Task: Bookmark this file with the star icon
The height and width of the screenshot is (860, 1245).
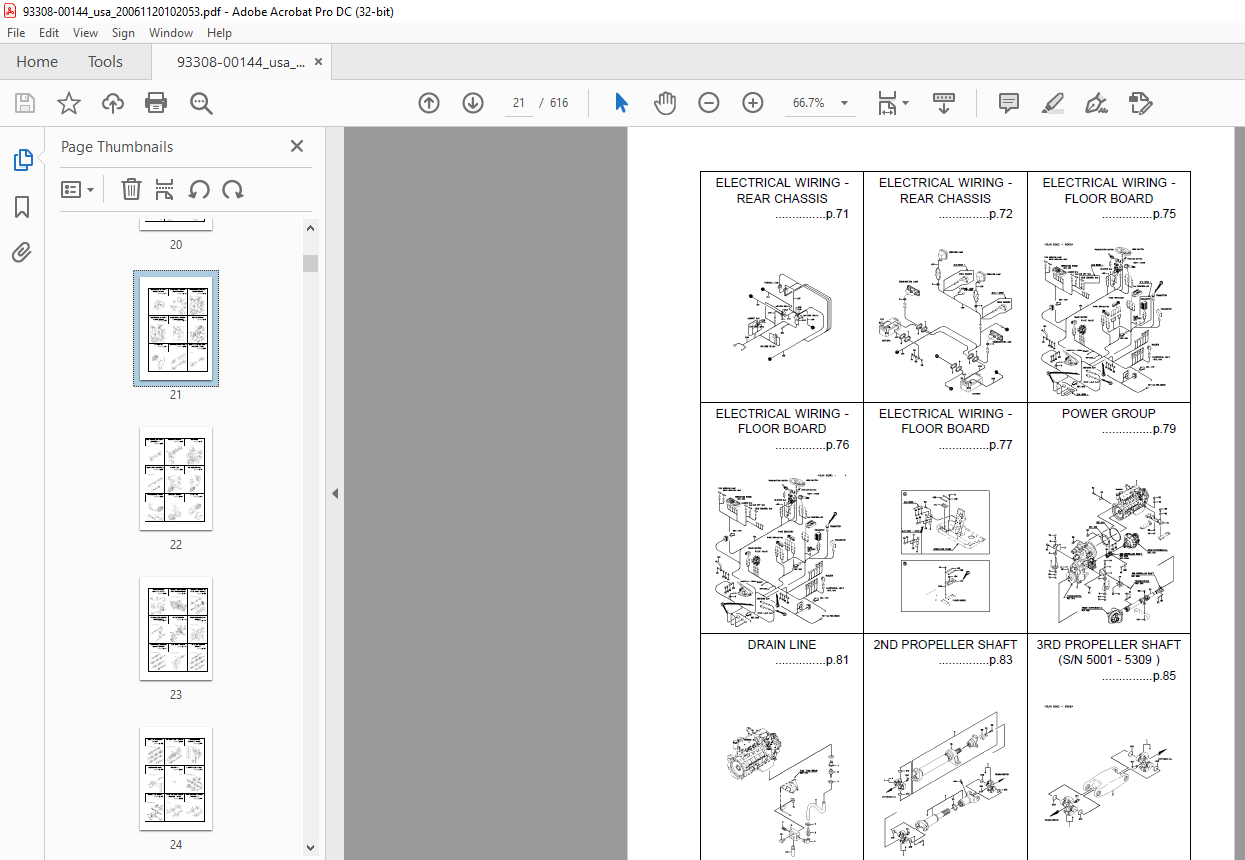Action: [x=69, y=103]
